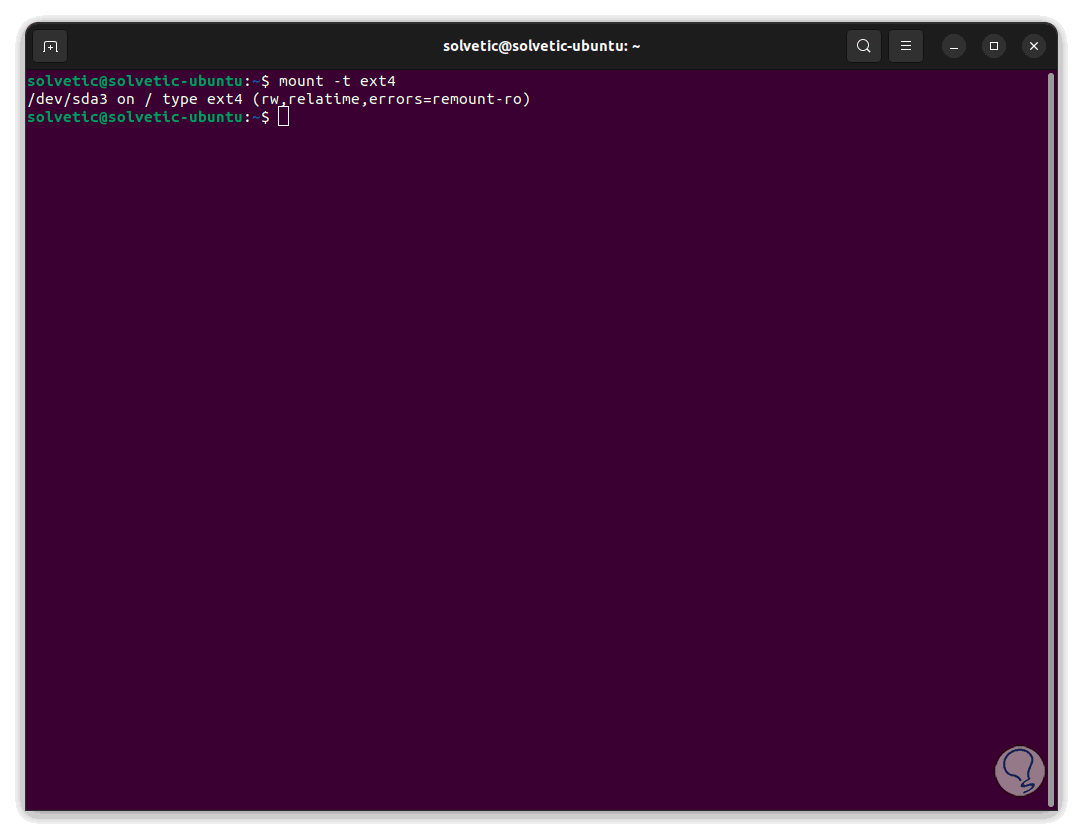This screenshot has height=839, width=1083.
Task: Close the terminal window
Action: point(1033,45)
